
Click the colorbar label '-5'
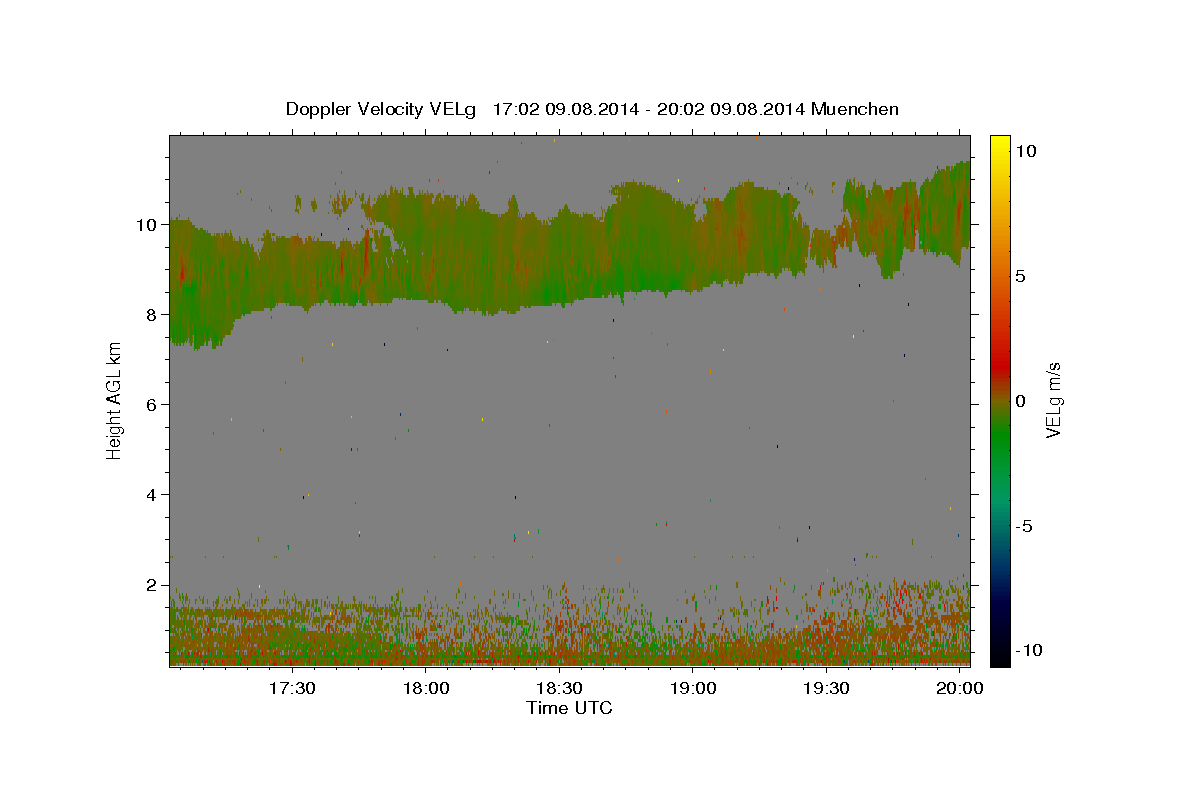pyautogui.click(x=1022, y=526)
